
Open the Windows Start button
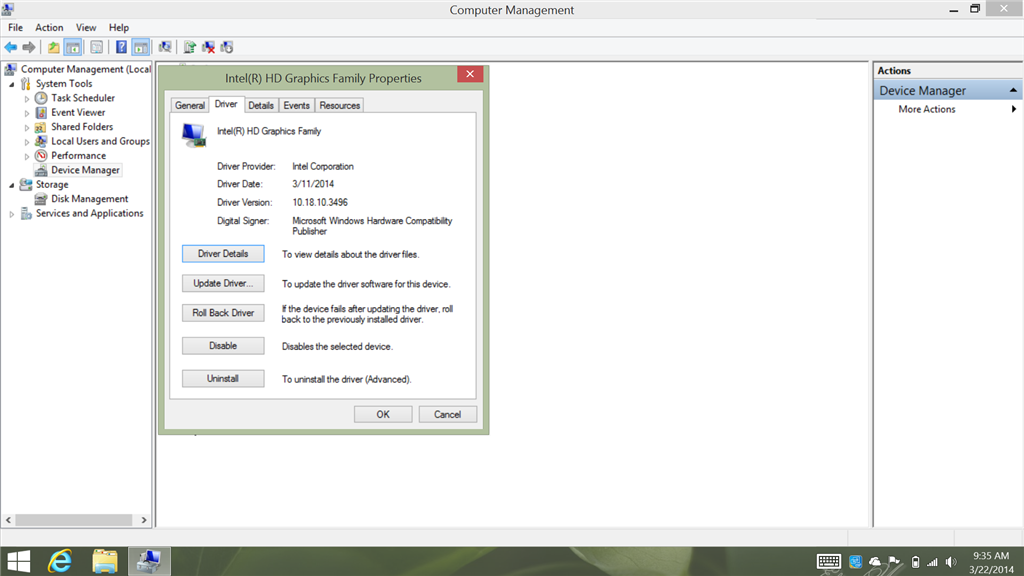[x=18, y=561]
